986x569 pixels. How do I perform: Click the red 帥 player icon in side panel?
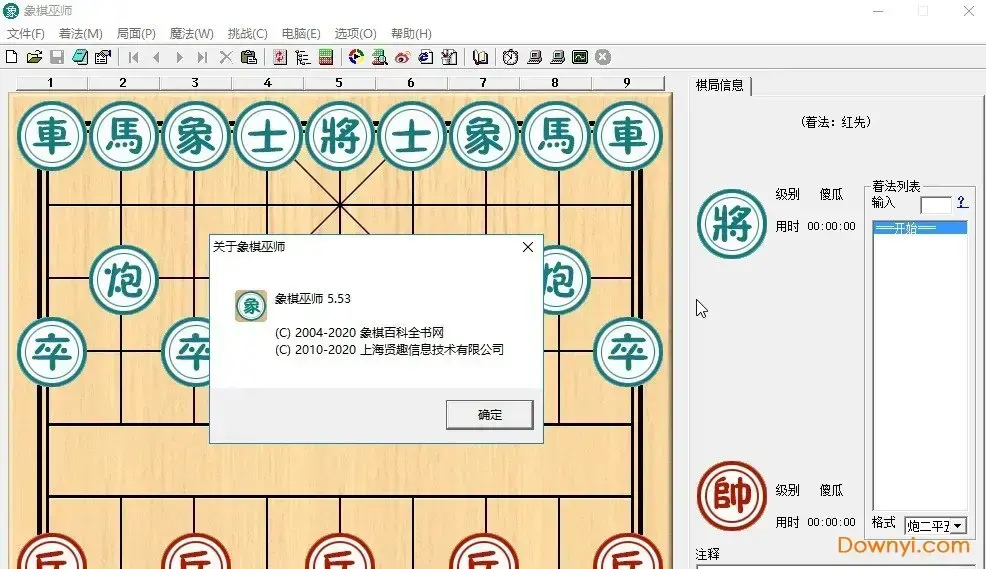point(731,496)
